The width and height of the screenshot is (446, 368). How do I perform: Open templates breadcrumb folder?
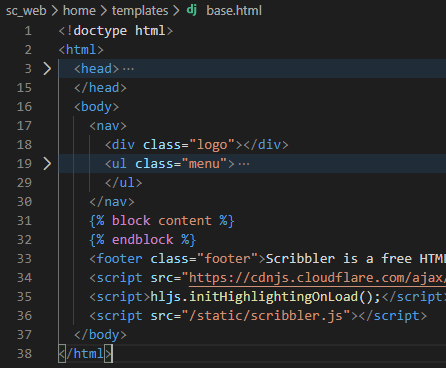140,11
